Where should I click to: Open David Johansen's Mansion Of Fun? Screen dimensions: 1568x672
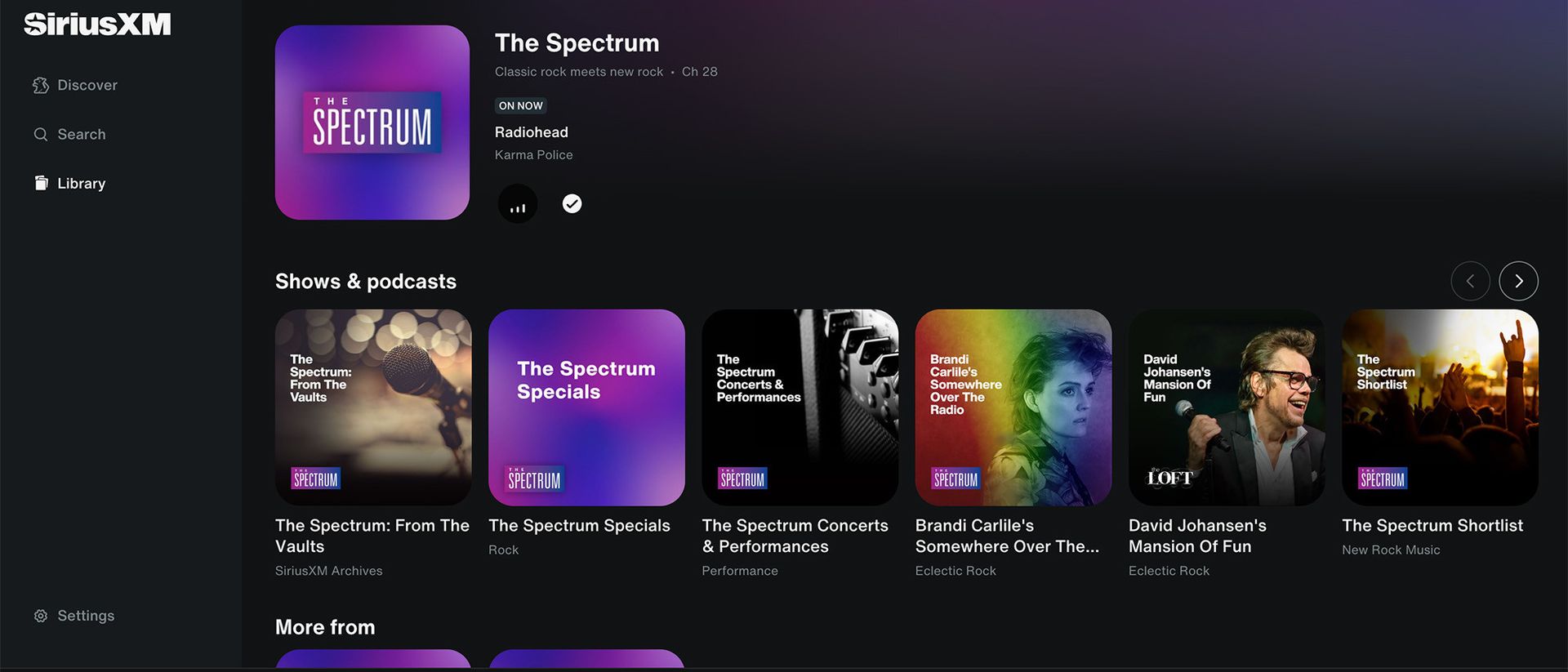pos(1226,407)
